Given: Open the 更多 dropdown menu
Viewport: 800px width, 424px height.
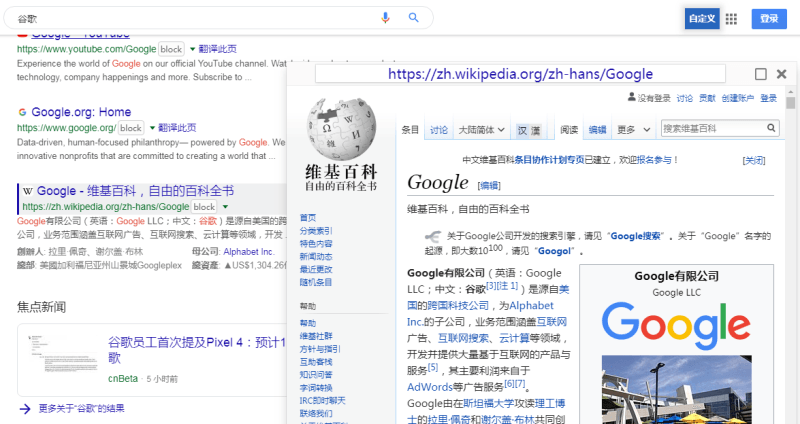Looking at the screenshot, I should tap(633, 130).
